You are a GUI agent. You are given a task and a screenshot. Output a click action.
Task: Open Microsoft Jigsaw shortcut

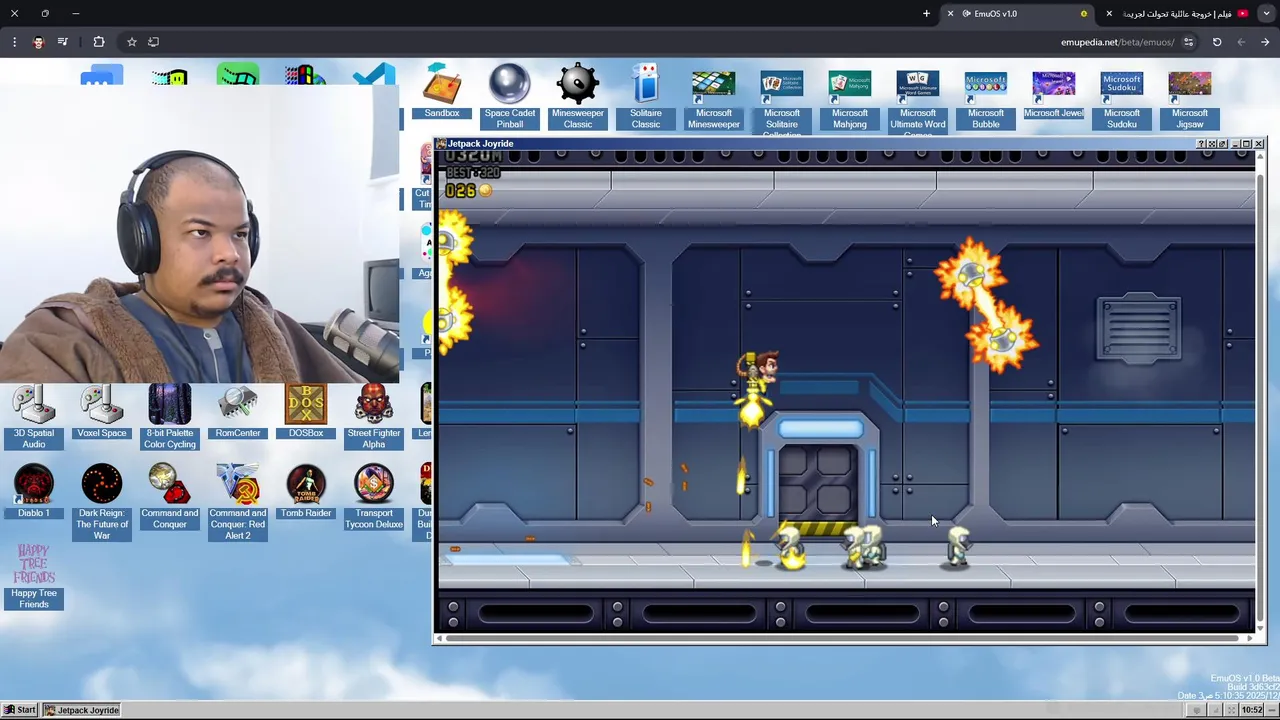click(x=1190, y=100)
